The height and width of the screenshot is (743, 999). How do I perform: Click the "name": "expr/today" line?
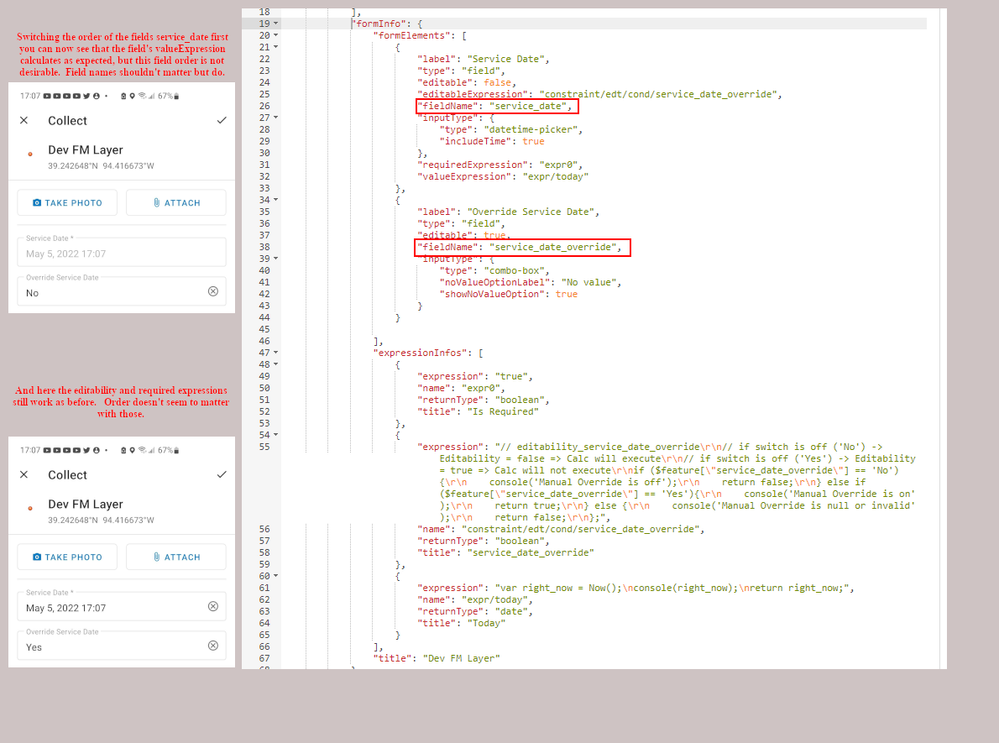pos(475,600)
